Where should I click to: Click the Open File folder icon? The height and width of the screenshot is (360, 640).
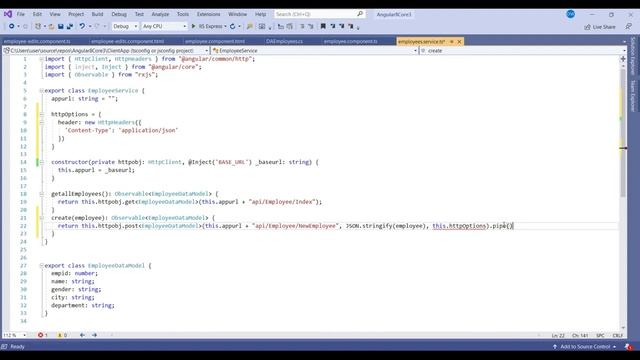[x=51, y=27]
